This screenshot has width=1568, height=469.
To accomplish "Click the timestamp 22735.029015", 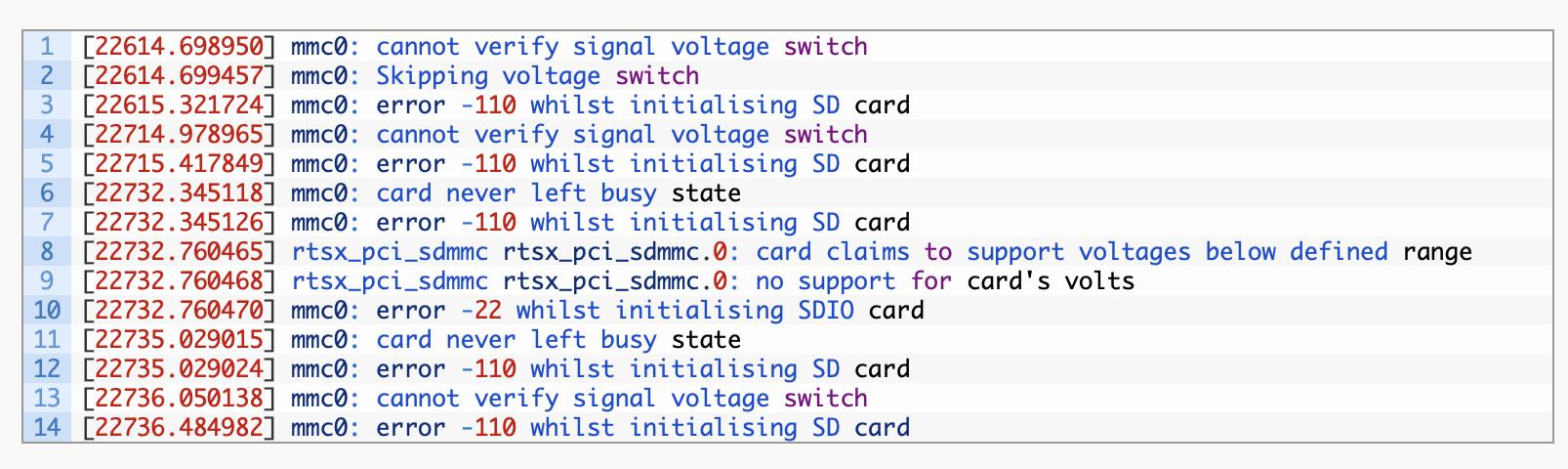I will (x=180, y=340).
